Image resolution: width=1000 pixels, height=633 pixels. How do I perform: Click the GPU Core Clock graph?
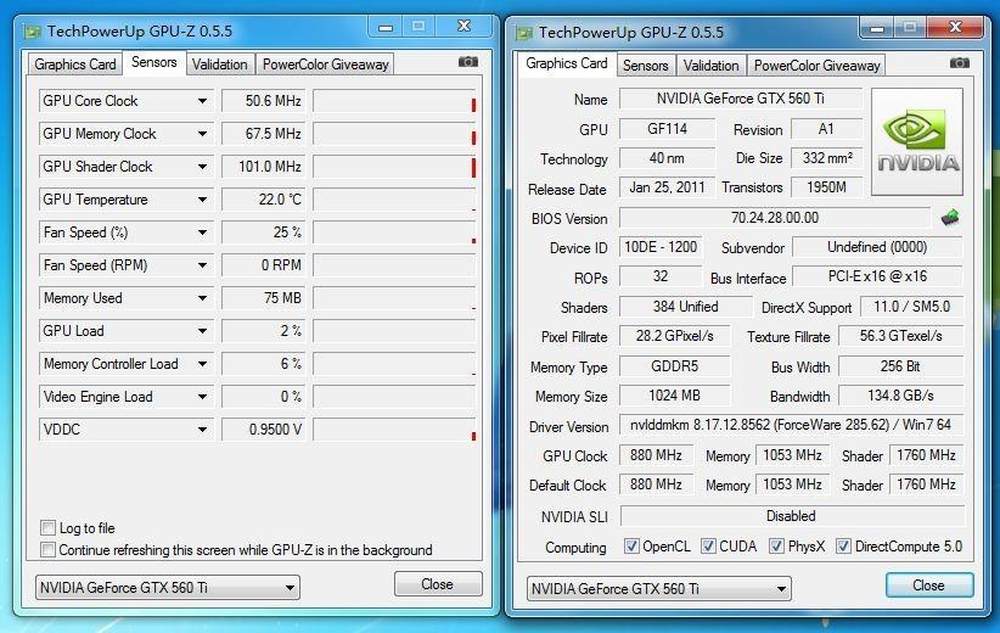[395, 101]
